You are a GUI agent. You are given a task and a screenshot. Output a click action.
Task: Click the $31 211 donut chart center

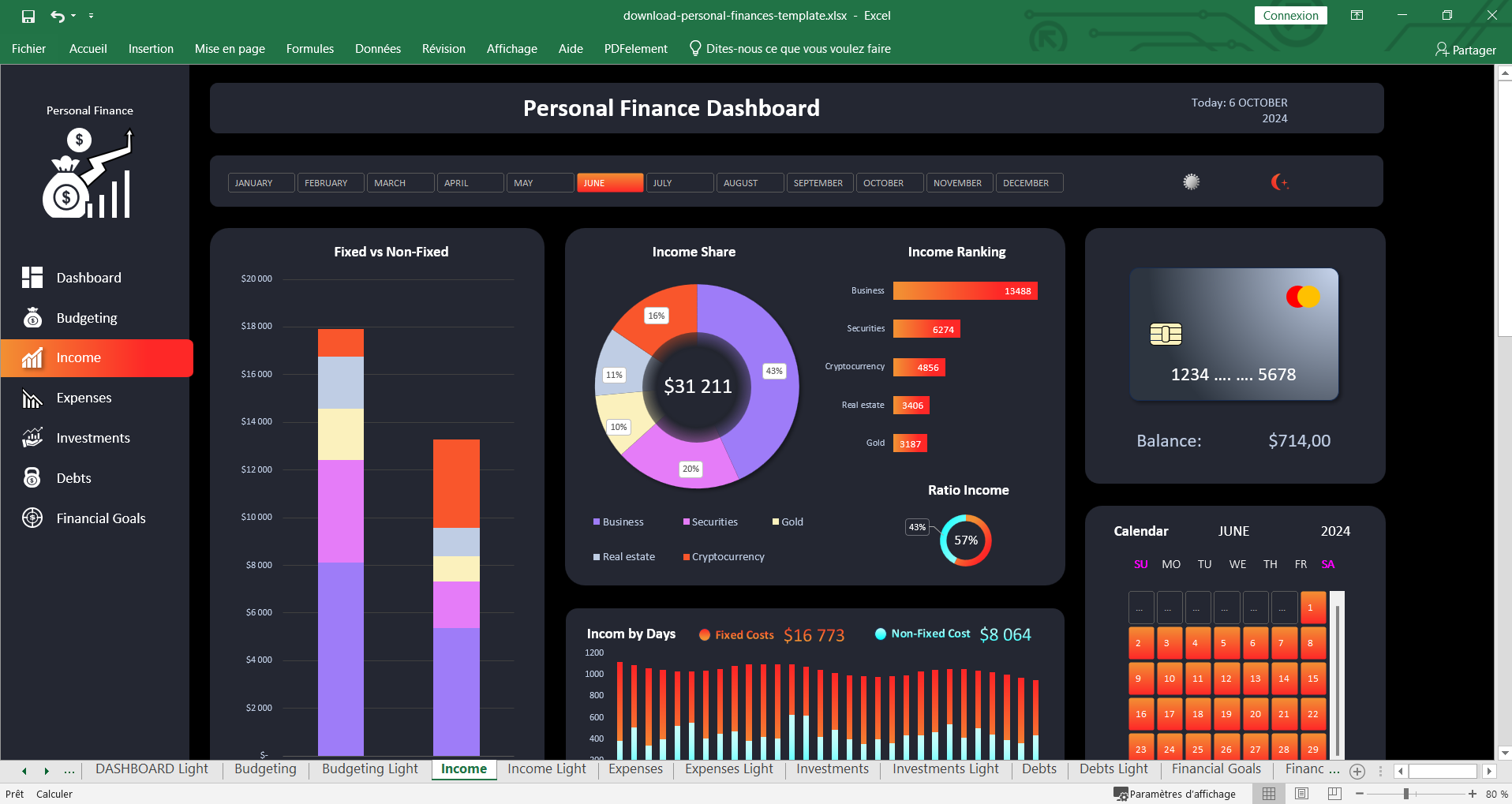click(698, 386)
